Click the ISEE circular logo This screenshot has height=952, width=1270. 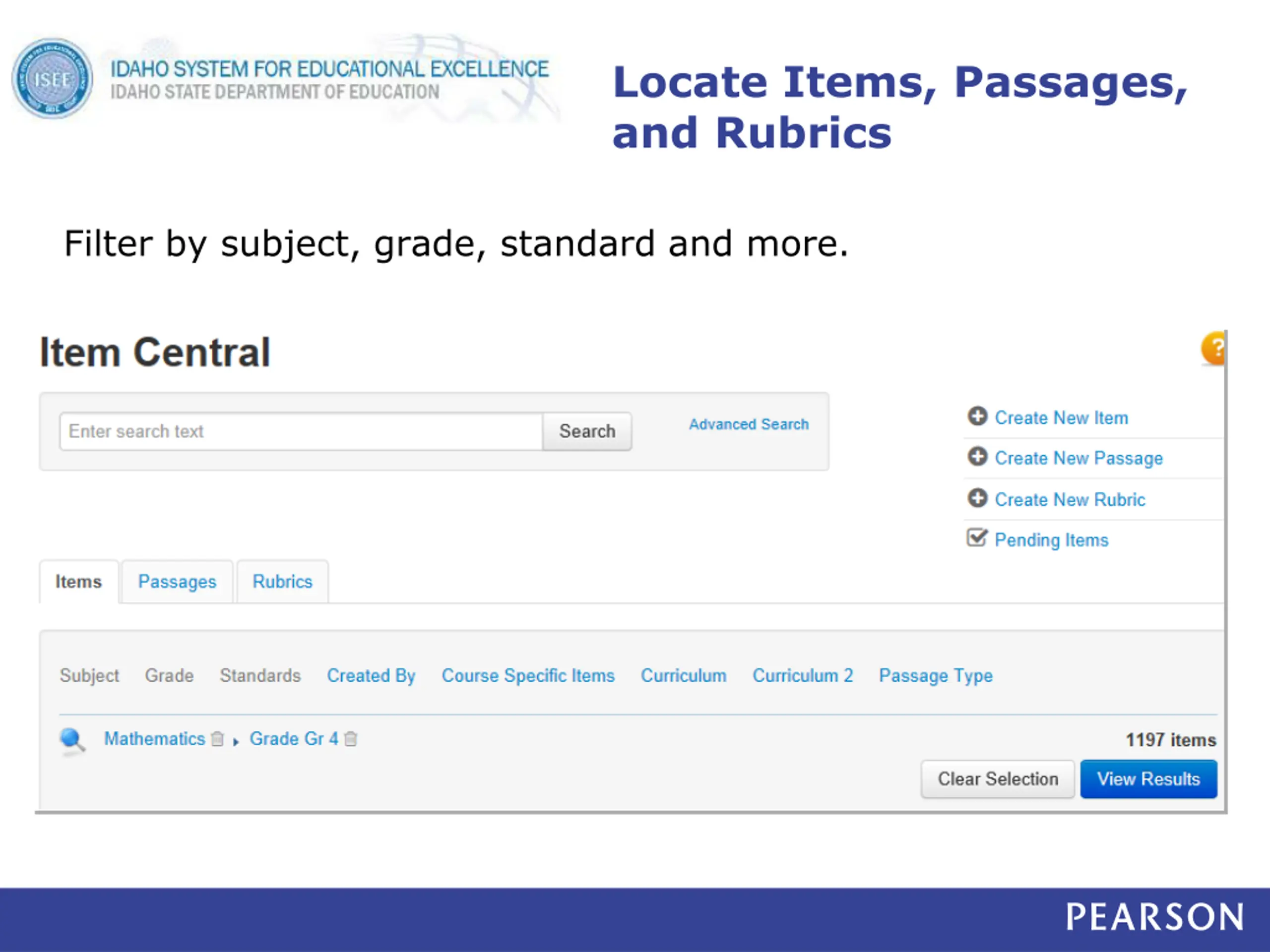point(52,79)
